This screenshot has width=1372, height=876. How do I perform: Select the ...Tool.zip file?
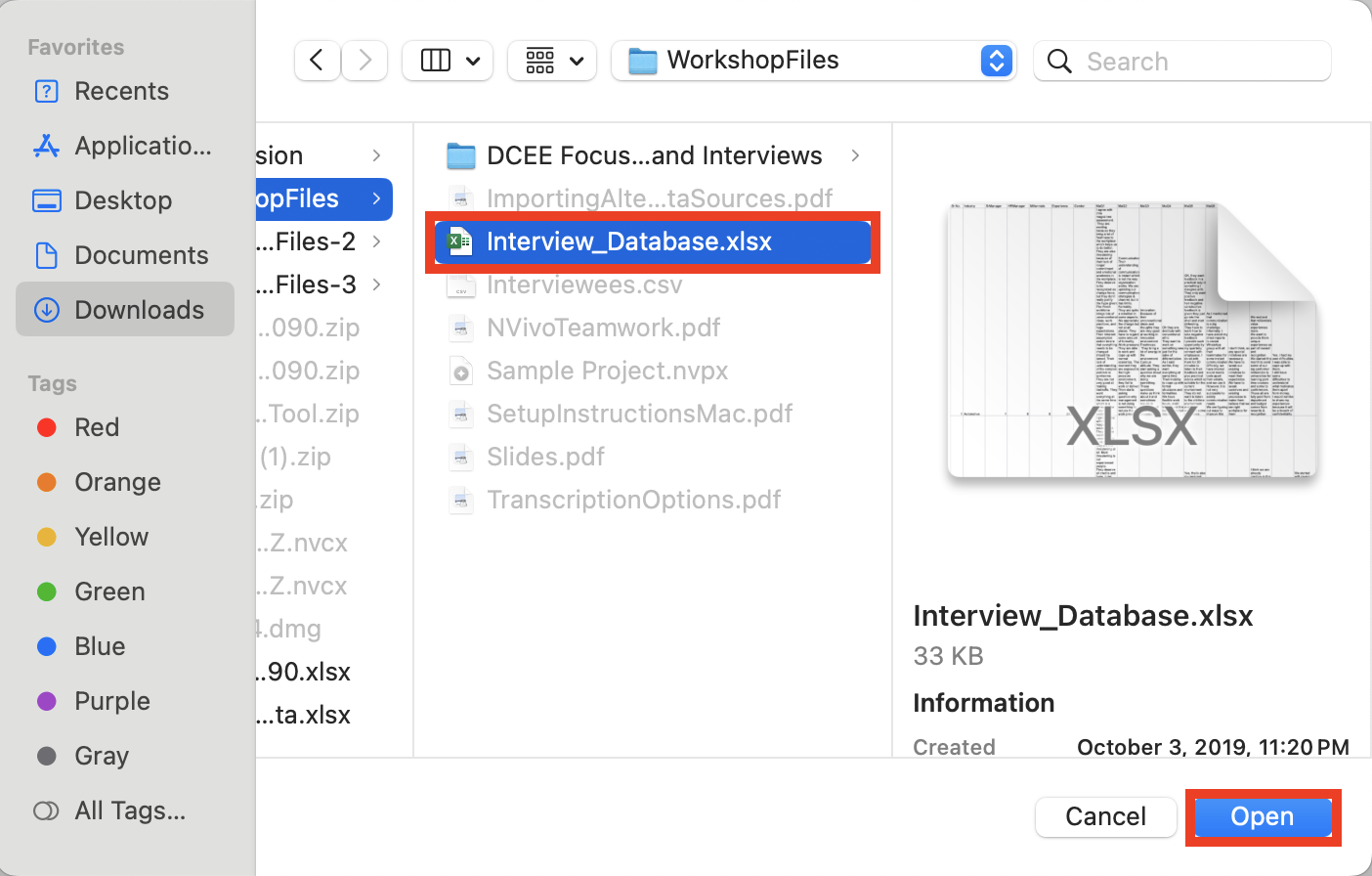point(323,414)
